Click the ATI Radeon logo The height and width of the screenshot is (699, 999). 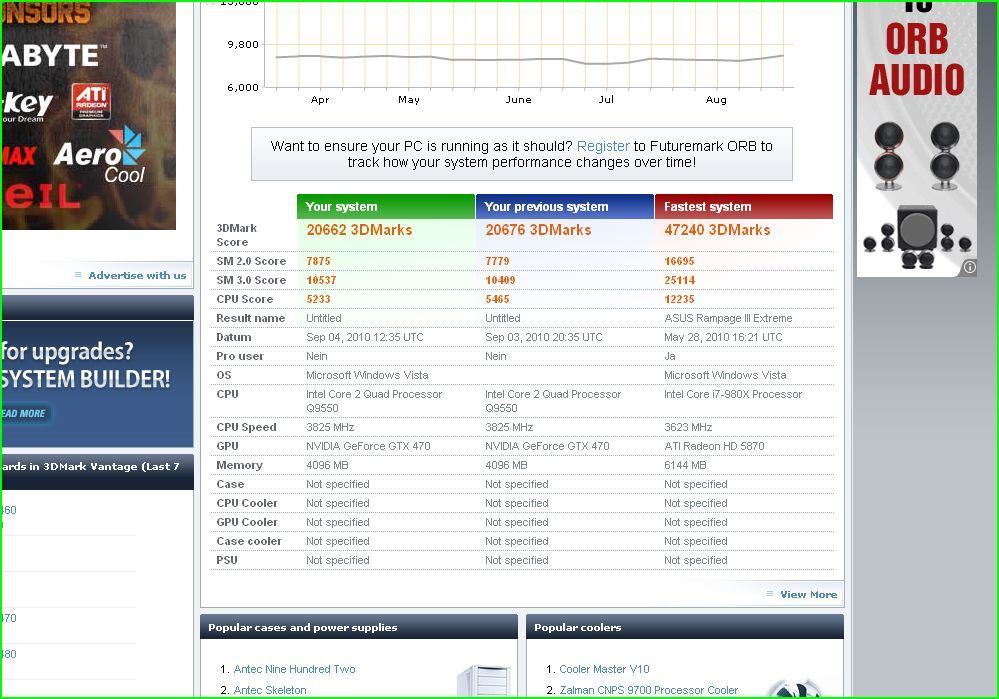pos(91,101)
